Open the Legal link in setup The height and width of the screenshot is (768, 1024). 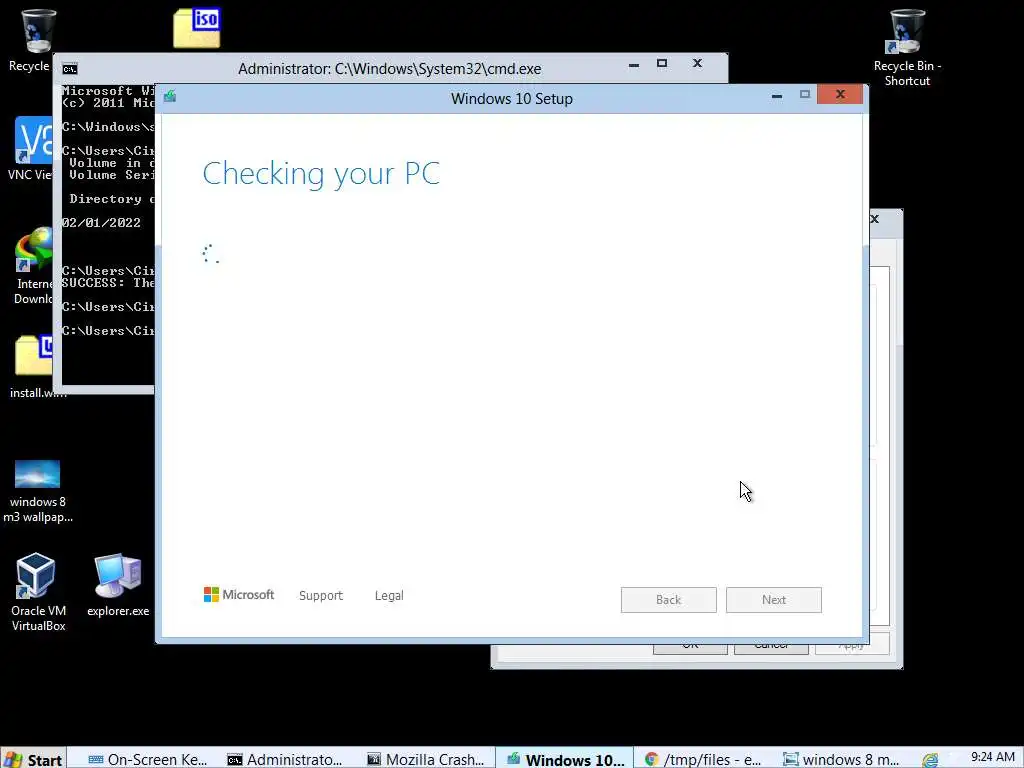point(389,596)
